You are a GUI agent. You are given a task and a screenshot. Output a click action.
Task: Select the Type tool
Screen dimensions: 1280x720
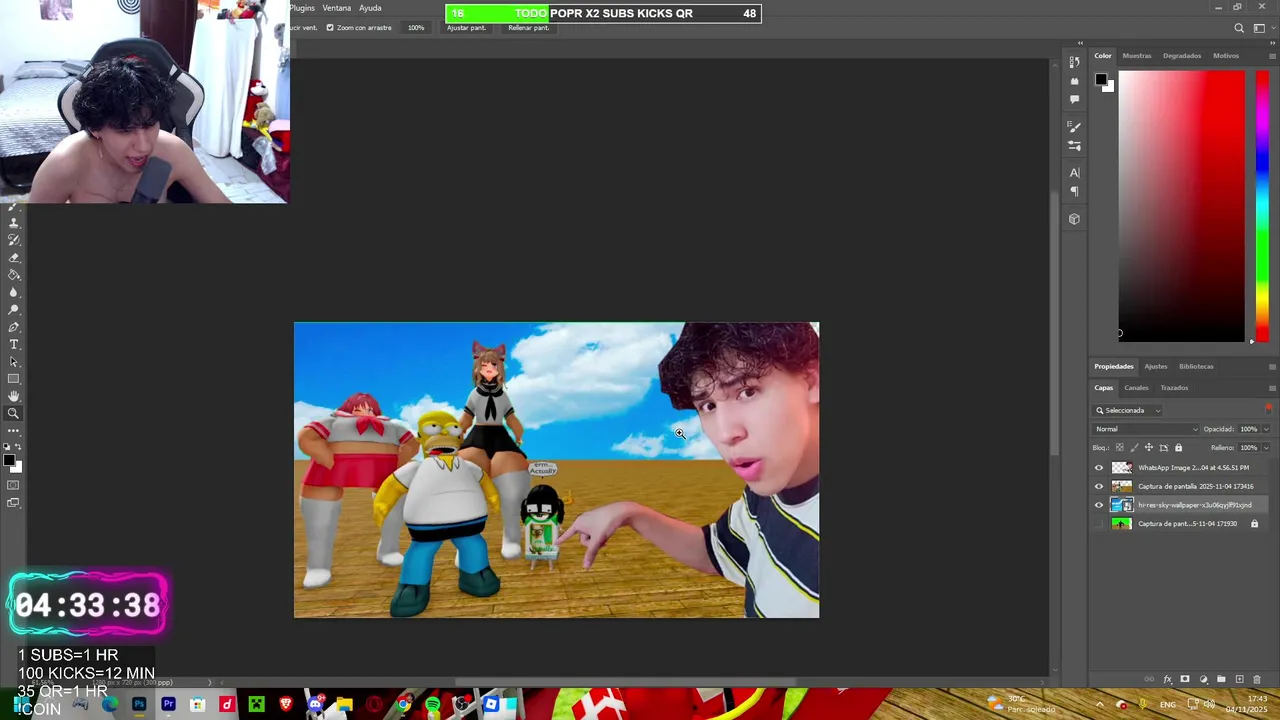14,344
